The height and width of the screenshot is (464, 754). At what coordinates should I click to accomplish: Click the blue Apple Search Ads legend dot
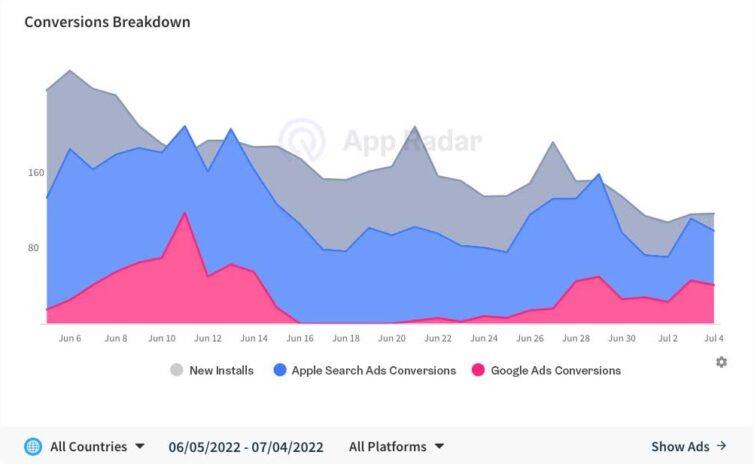coord(280,370)
